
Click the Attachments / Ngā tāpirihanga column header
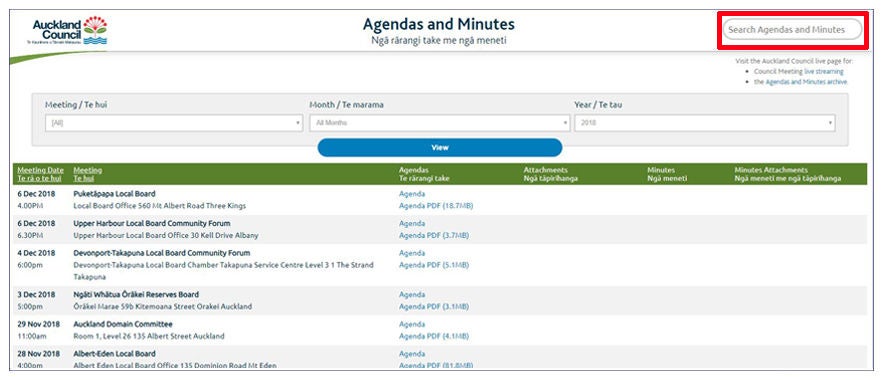pyautogui.click(x=551, y=174)
